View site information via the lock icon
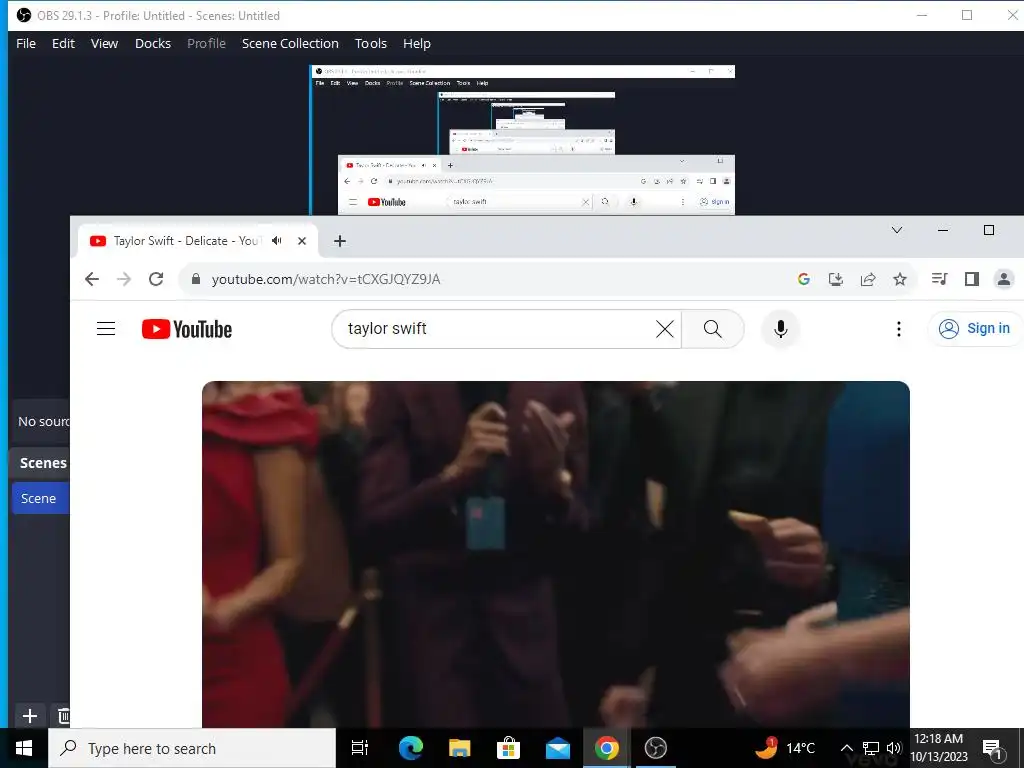This screenshot has width=1024, height=768. click(x=195, y=280)
